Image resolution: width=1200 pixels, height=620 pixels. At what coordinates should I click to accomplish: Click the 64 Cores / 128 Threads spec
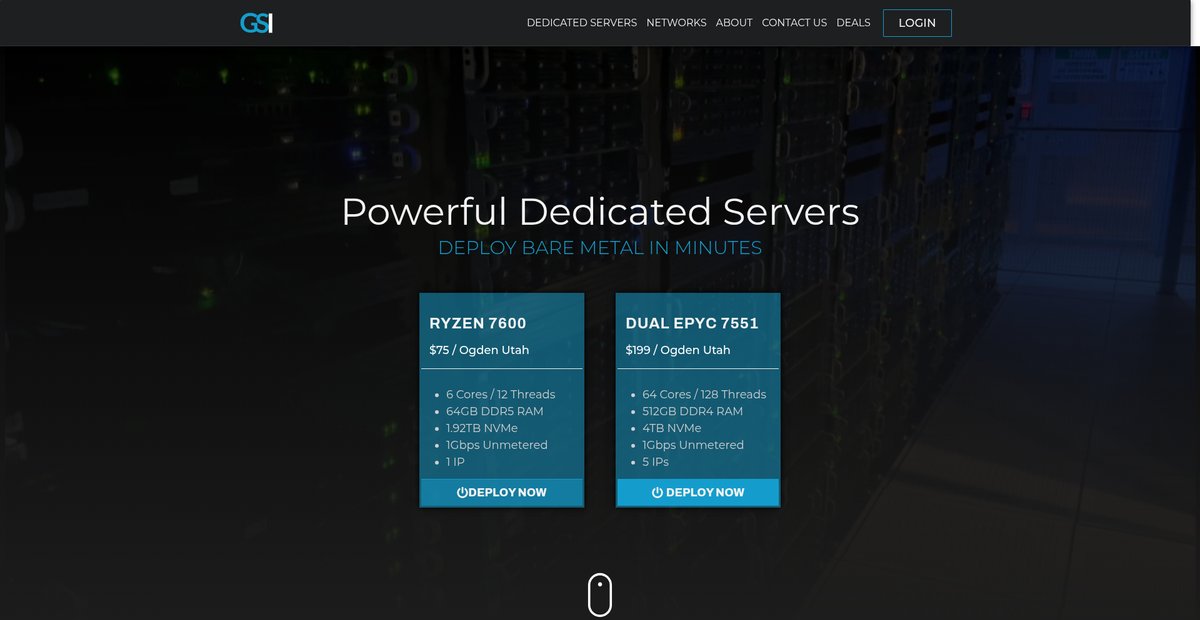(x=704, y=394)
